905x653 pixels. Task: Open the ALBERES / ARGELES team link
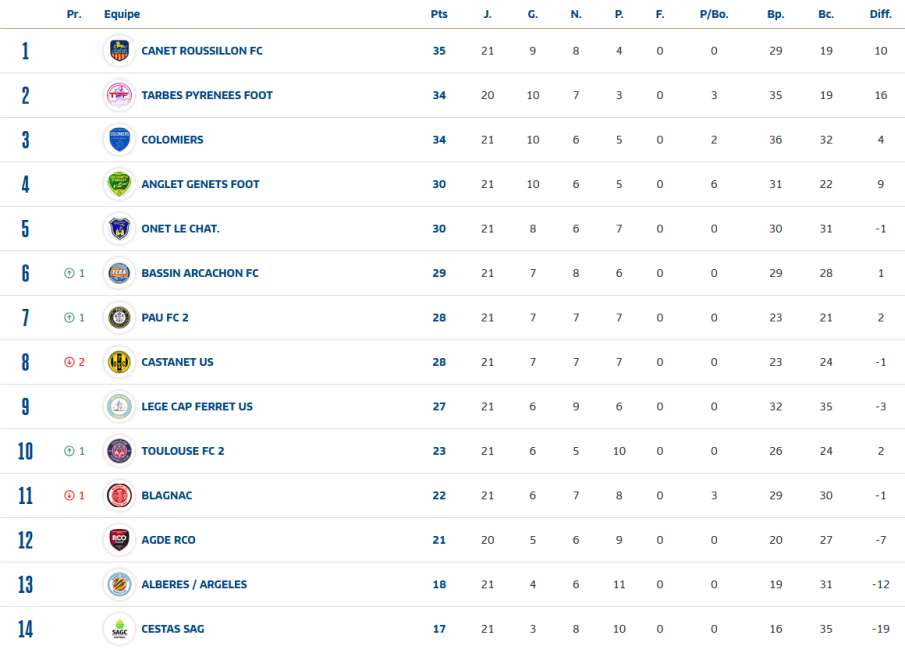194,585
